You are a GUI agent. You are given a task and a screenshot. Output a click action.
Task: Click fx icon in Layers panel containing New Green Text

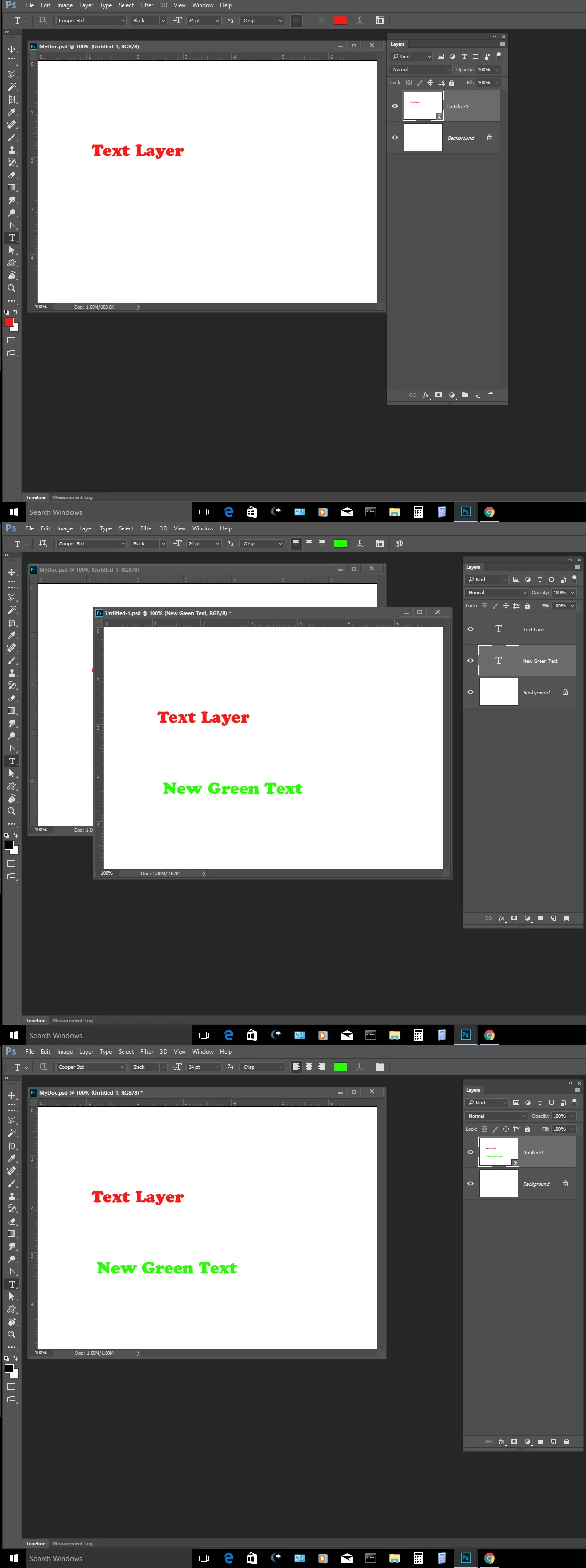(x=501, y=918)
